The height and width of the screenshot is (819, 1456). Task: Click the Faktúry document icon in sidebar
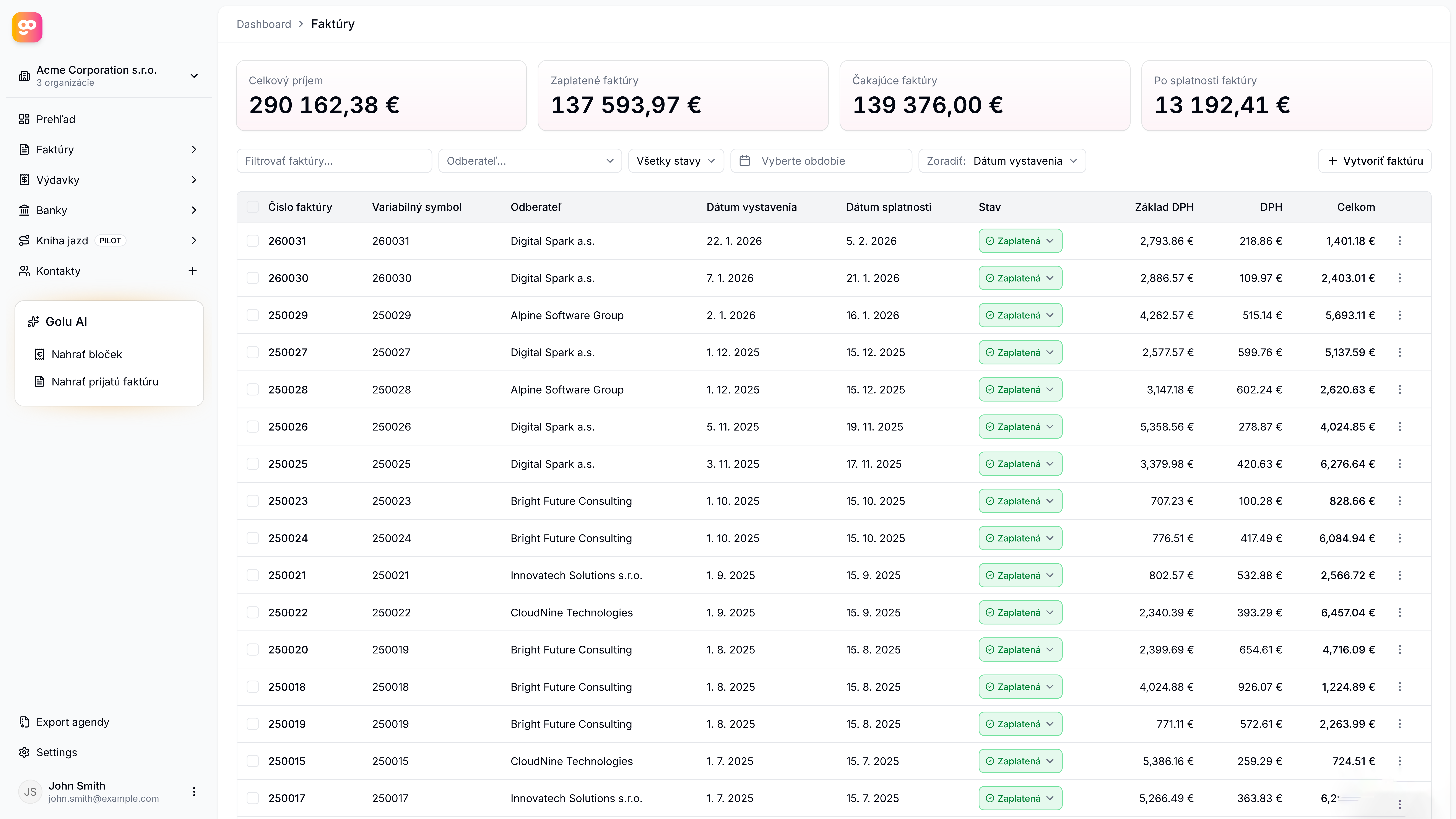(24, 150)
